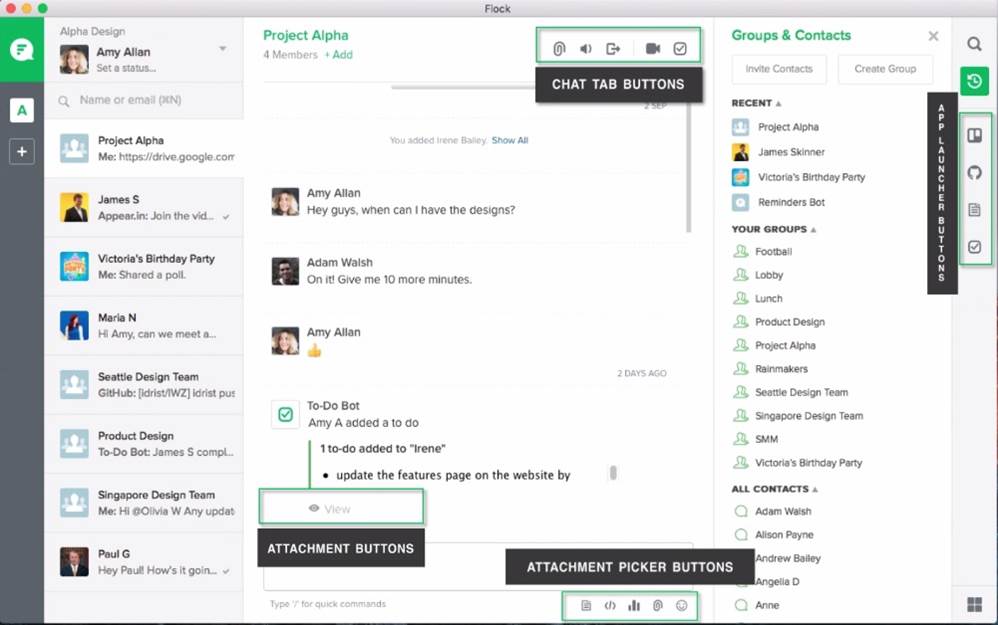Collapse the RECENT section

click(x=779, y=103)
